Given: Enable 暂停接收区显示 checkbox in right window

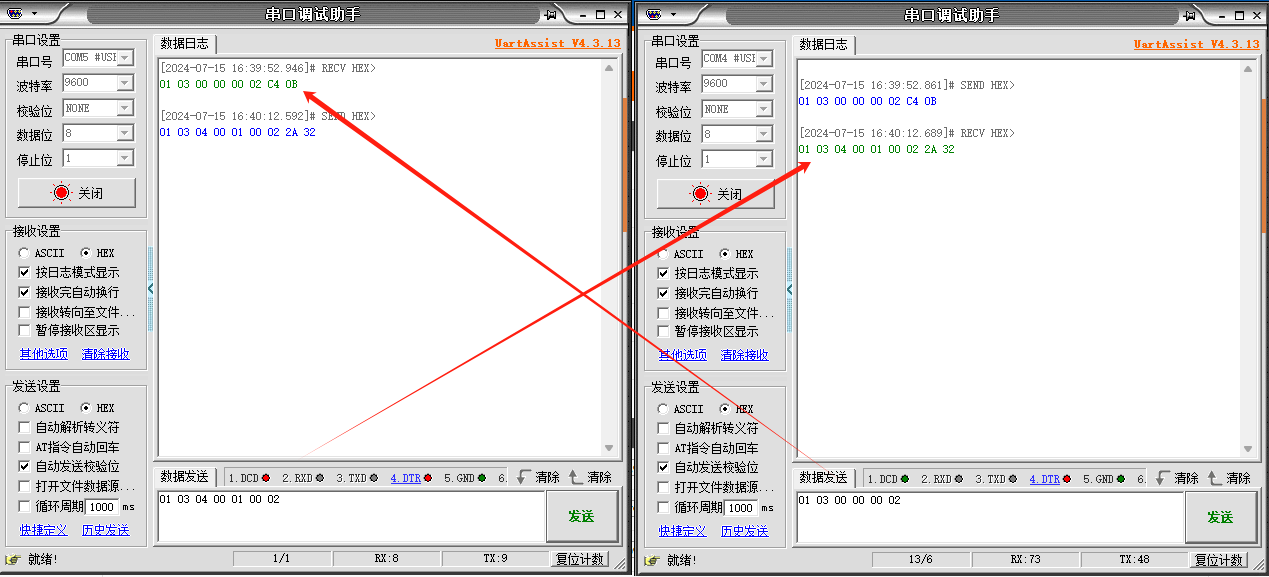Looking at the screenshot, I should [x=663, y=331].
